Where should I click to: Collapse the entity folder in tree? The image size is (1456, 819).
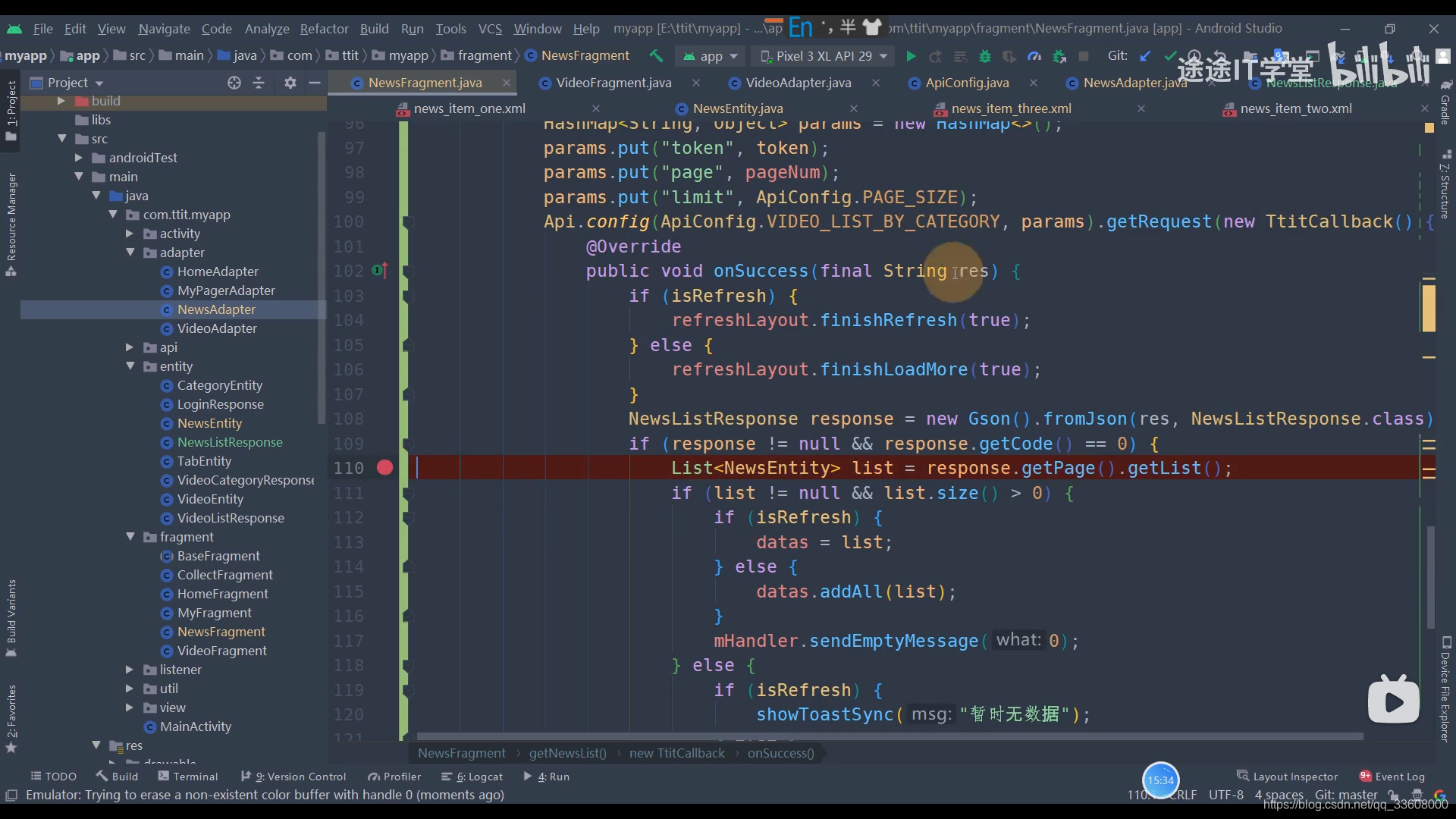[x=130, y=366]
